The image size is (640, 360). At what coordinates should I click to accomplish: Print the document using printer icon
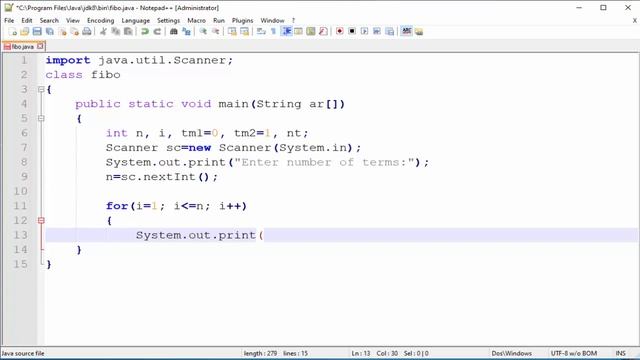click(x=87, y=31)
